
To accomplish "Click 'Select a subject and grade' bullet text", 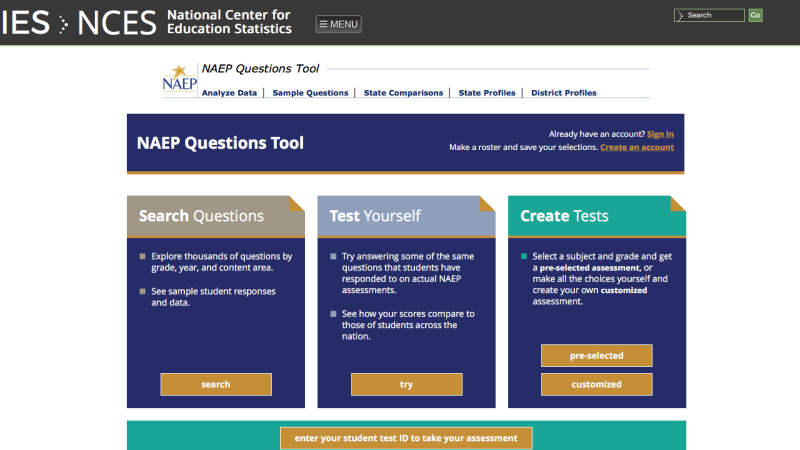I will tap(602, 279).
